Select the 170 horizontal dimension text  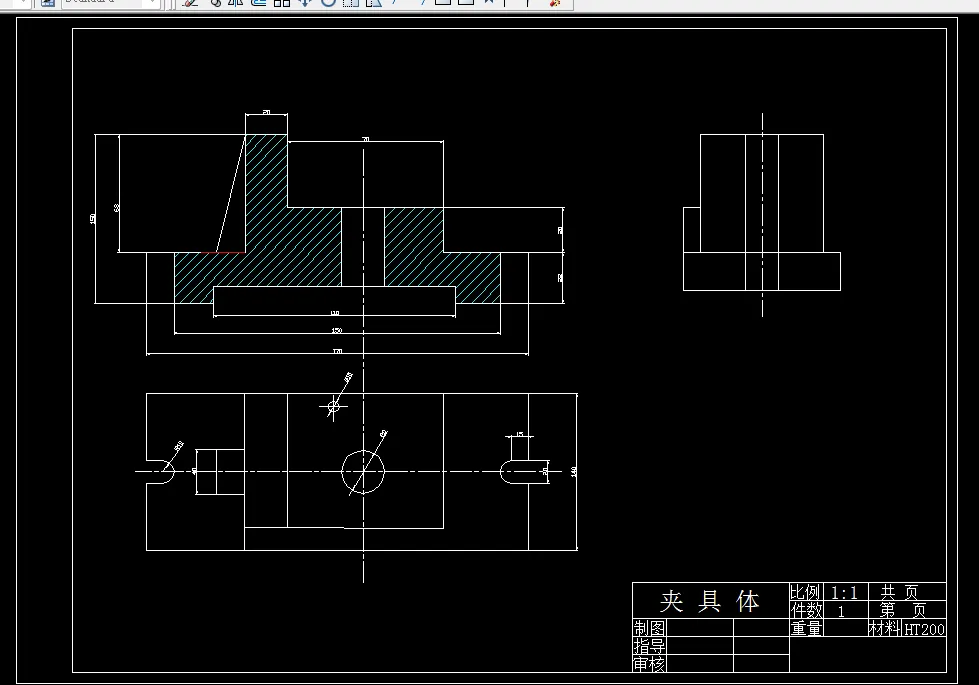coord(337,352)
